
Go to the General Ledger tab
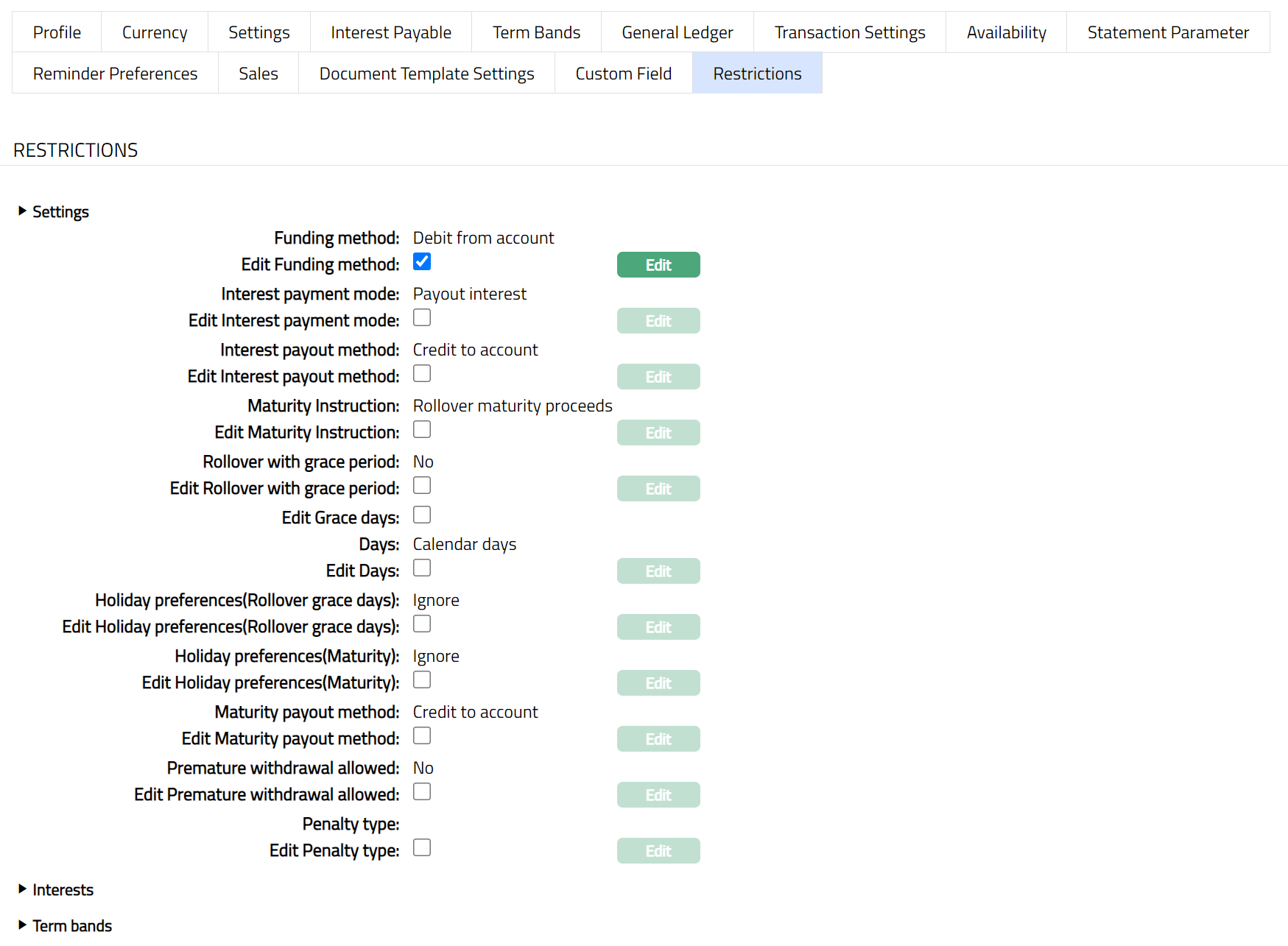pos(677,32)
